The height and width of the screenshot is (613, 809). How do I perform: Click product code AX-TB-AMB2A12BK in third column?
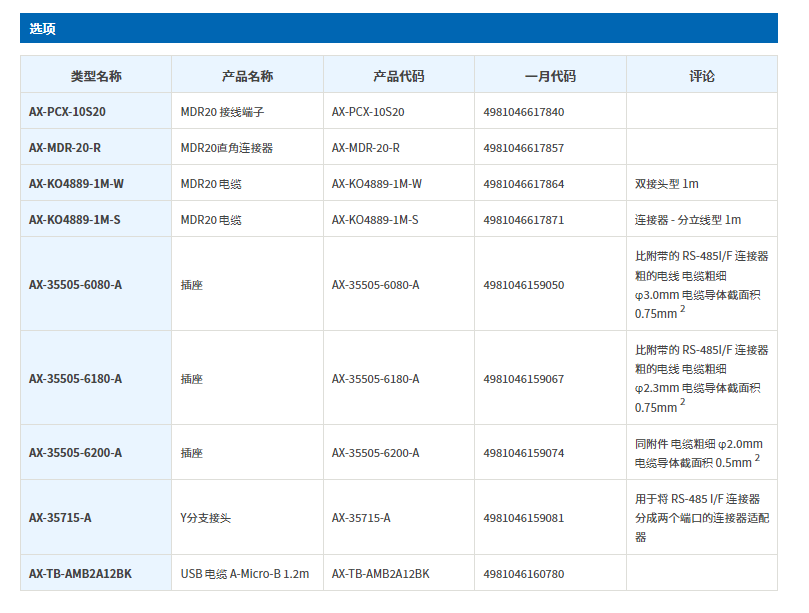tap(380, 573)
